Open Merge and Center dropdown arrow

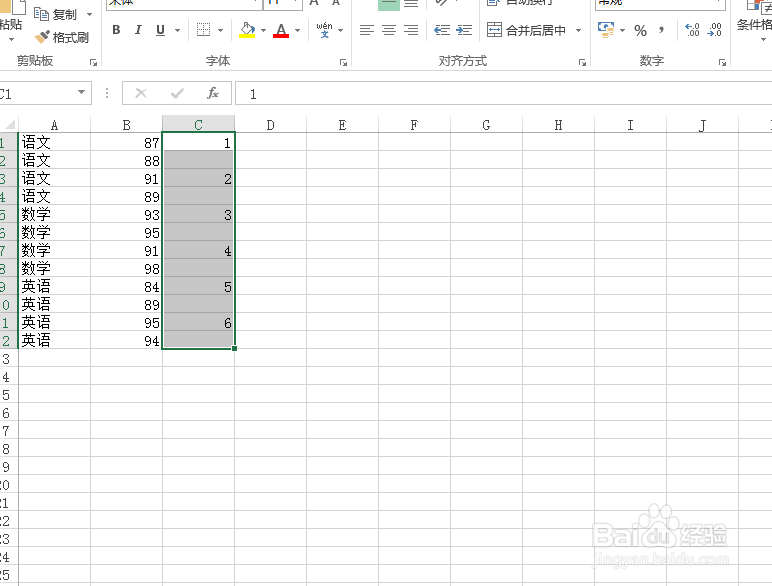point(579,31)
